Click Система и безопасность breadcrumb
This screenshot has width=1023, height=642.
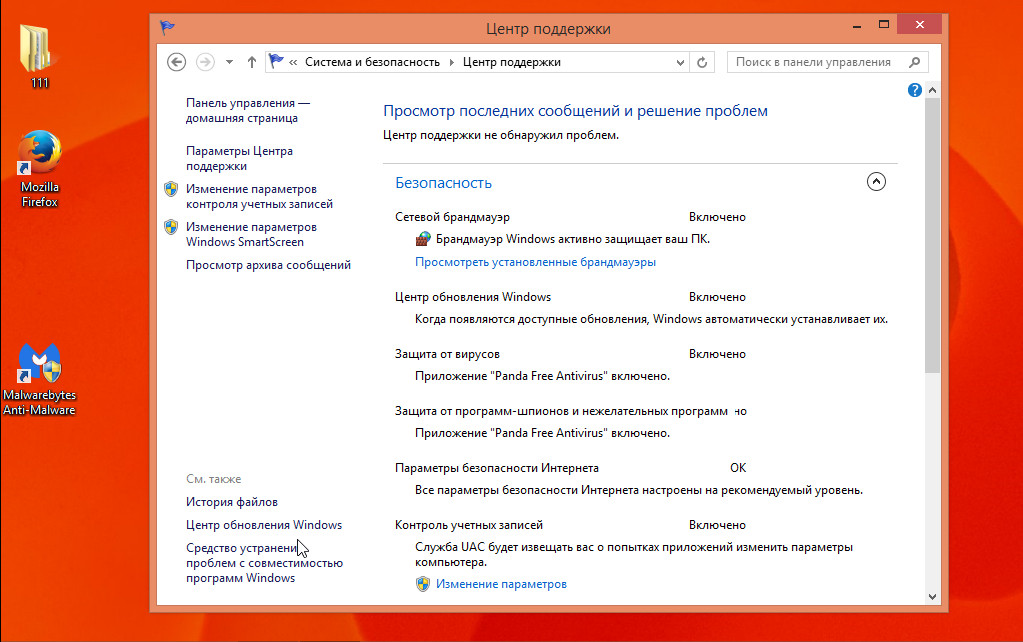point(372,62)
